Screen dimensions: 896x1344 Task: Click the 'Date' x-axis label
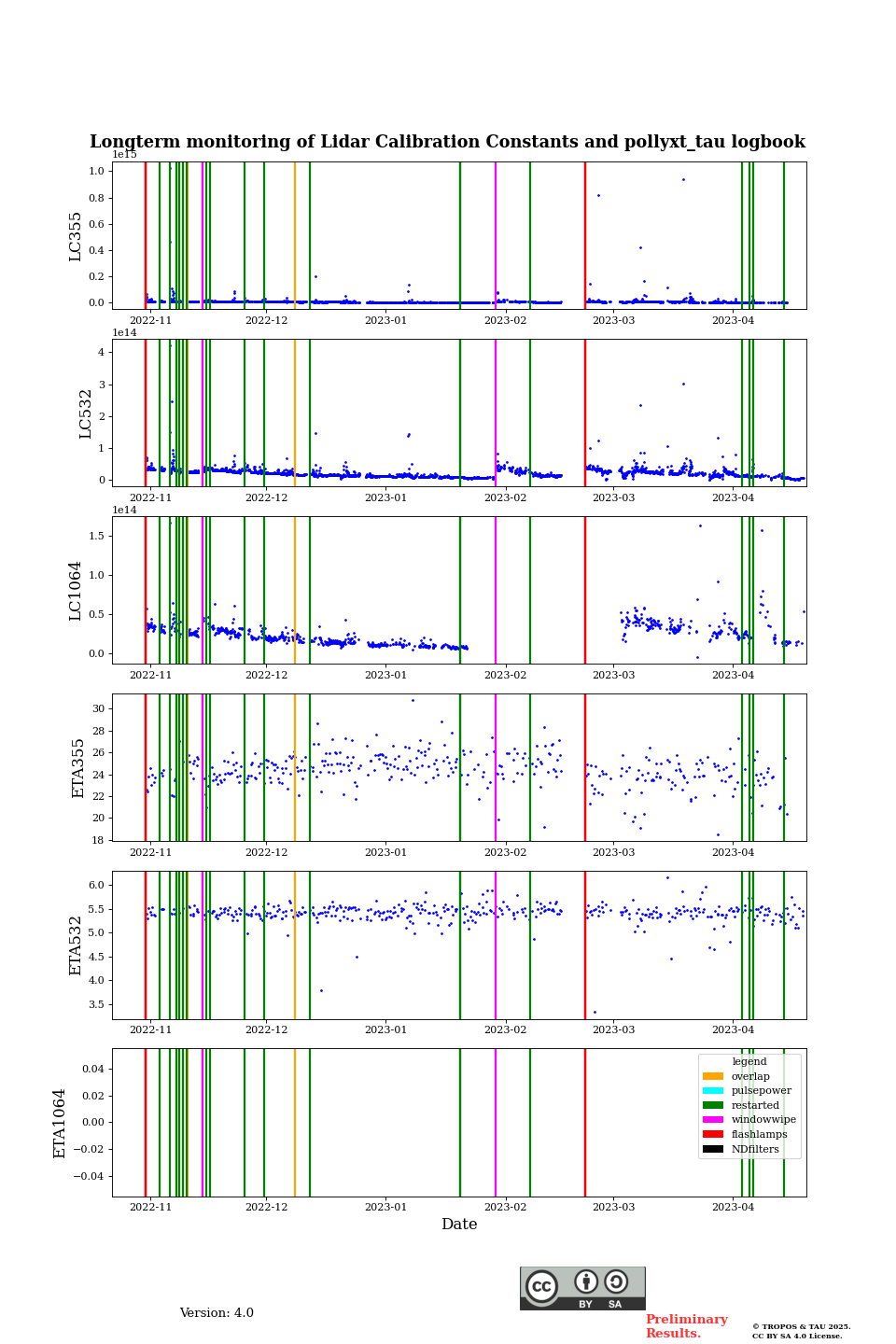(459, 1225)
